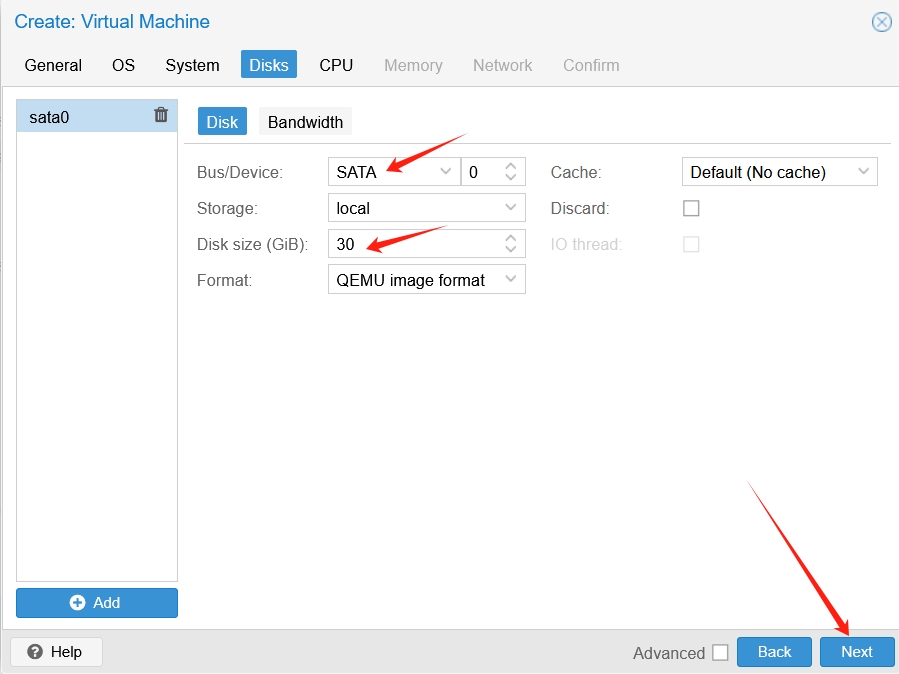The width and height of the screenshot is (899, 674).
Task: Open the Bandwidth sub-tab
Action: coord(305,122)
